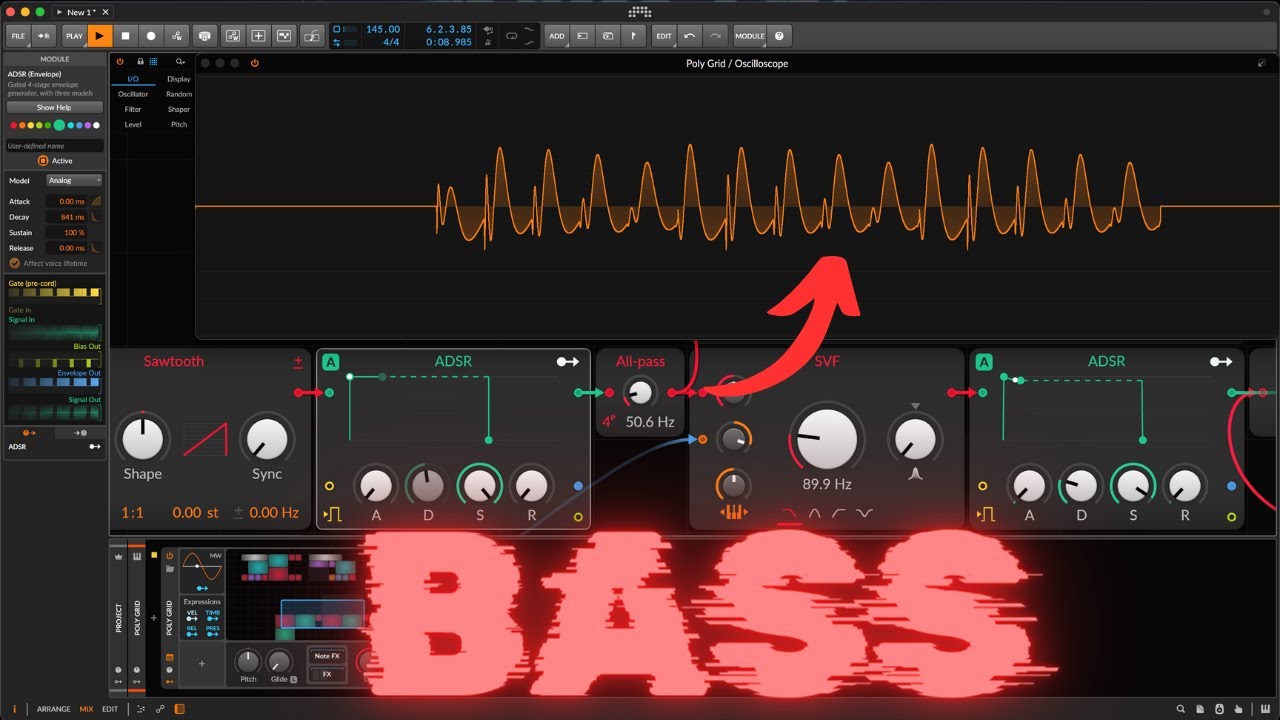Image resolution: width=1280 pixels, height=720 pixels.
Task: Select the Display module category
Action: [179, 78]
